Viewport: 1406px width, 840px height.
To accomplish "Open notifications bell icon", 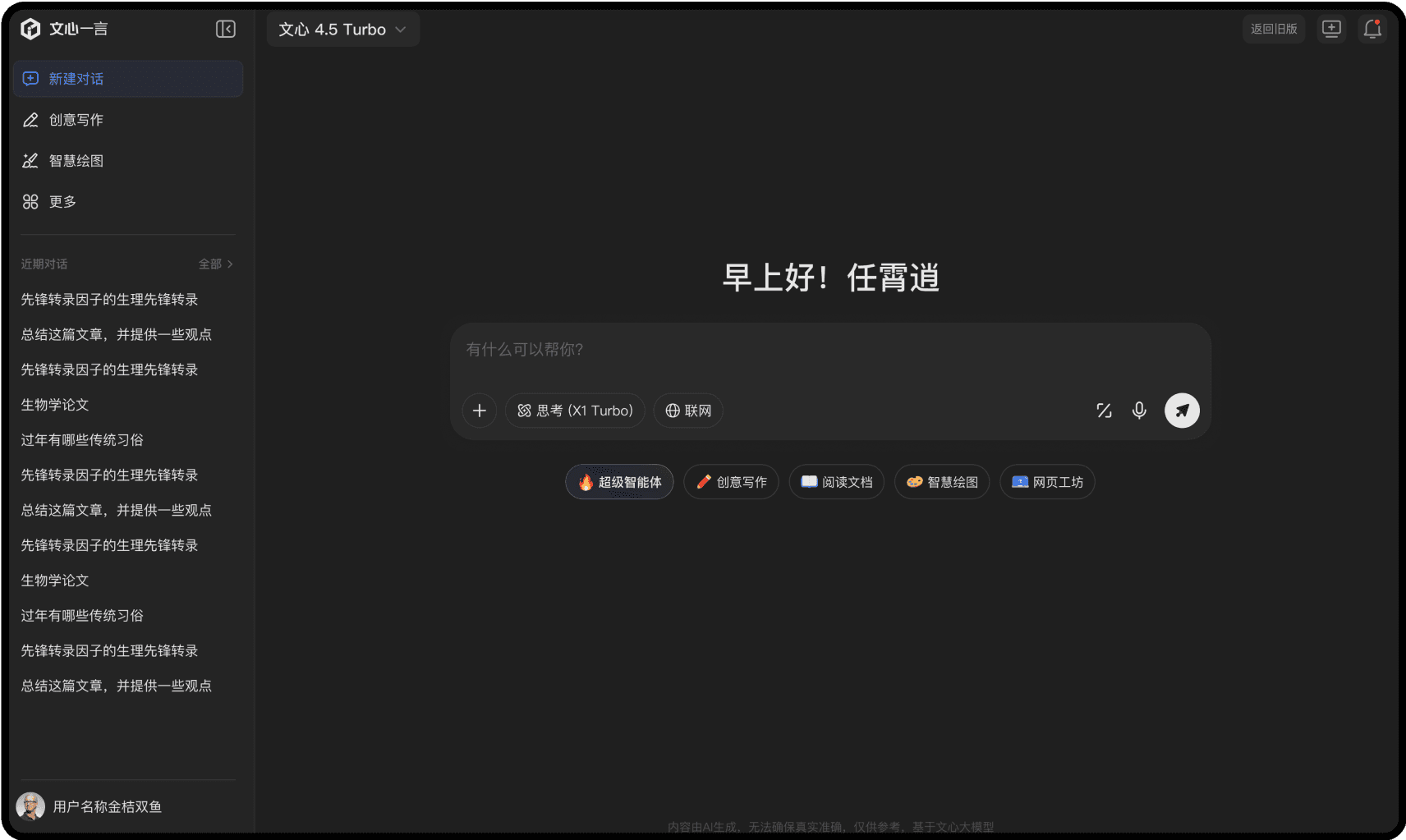I will (x=1372, y=29).
